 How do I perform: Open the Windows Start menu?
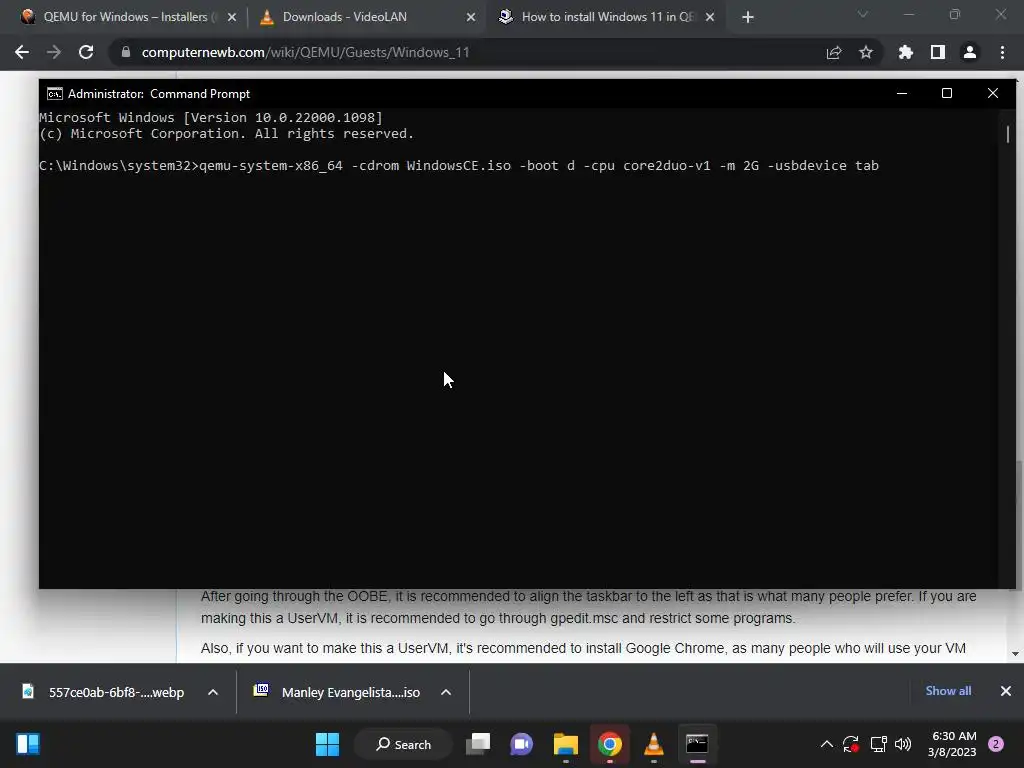click(x=327, y=744)
